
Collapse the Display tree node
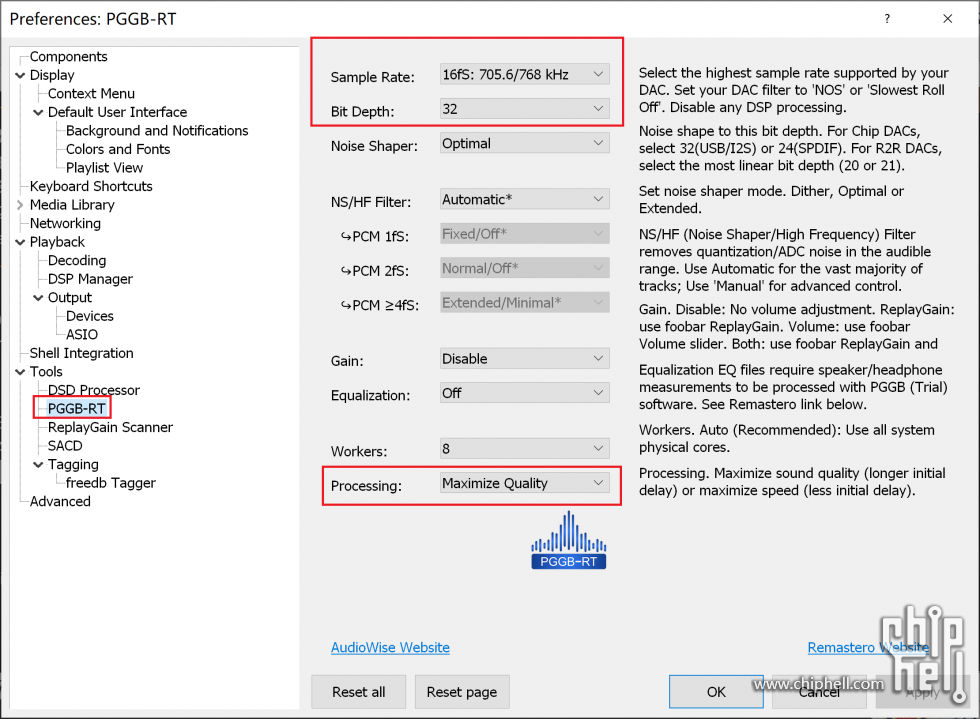pyautogui.click(x=20, y=75)
